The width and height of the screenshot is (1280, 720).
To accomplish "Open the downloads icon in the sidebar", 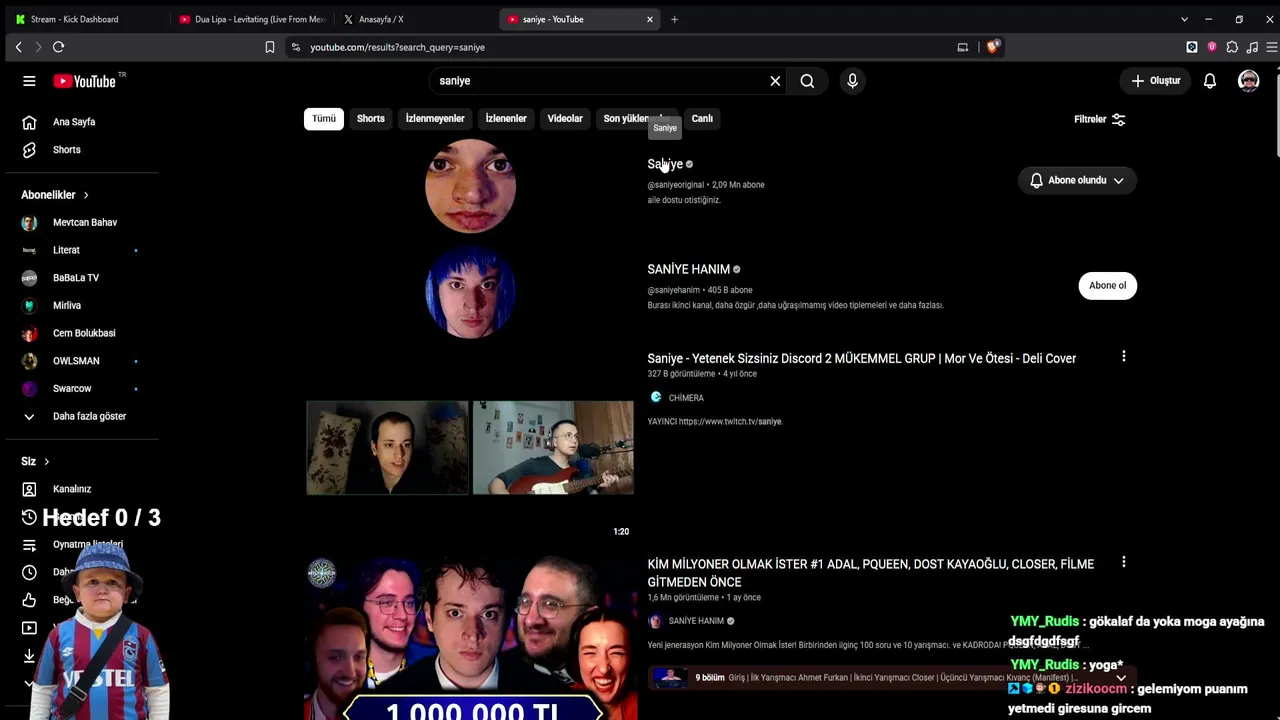I will [29, 656].
